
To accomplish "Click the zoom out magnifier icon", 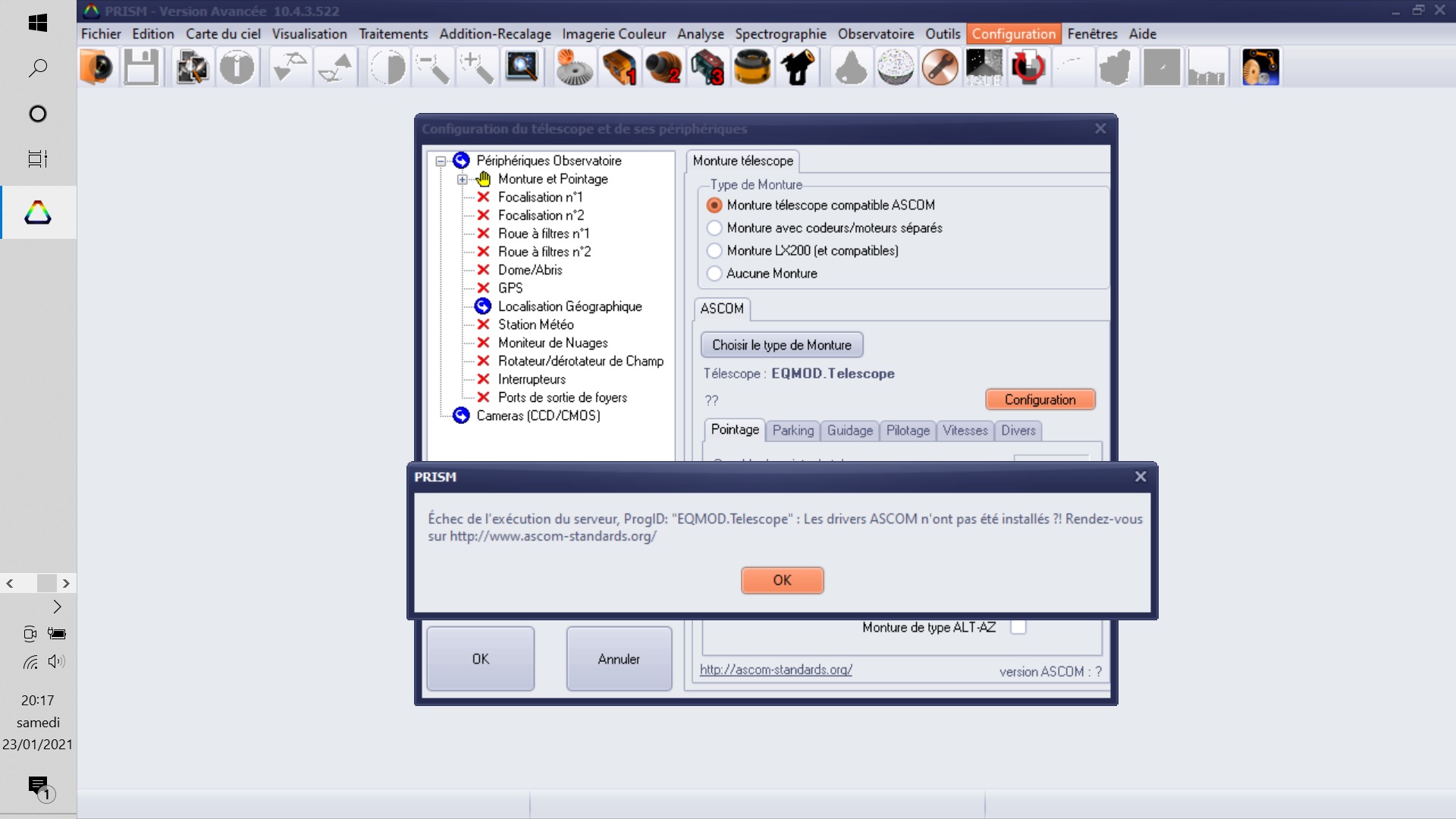I will click(x=432, y=67).
